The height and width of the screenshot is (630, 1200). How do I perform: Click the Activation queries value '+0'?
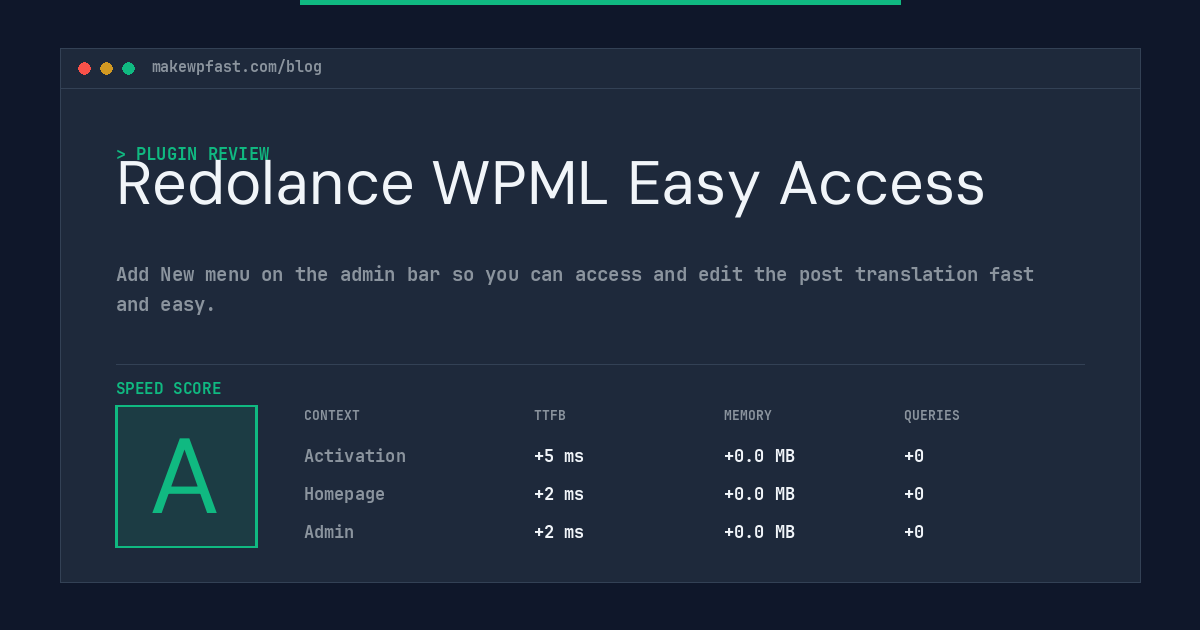914,456
